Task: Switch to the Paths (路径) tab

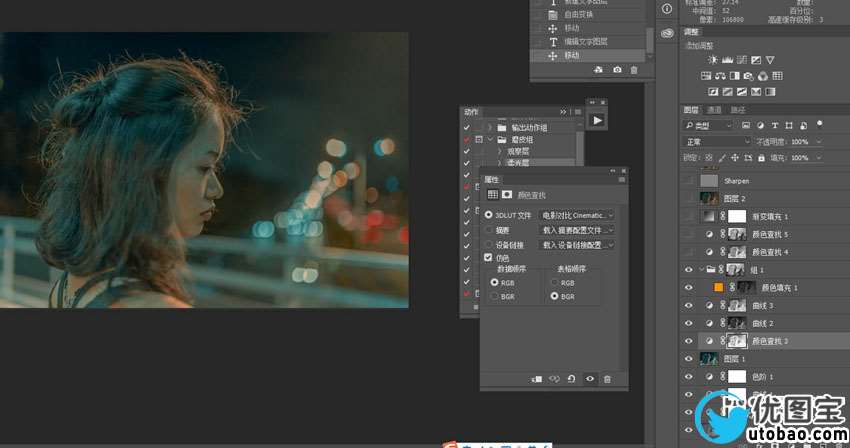Action: 738,110
